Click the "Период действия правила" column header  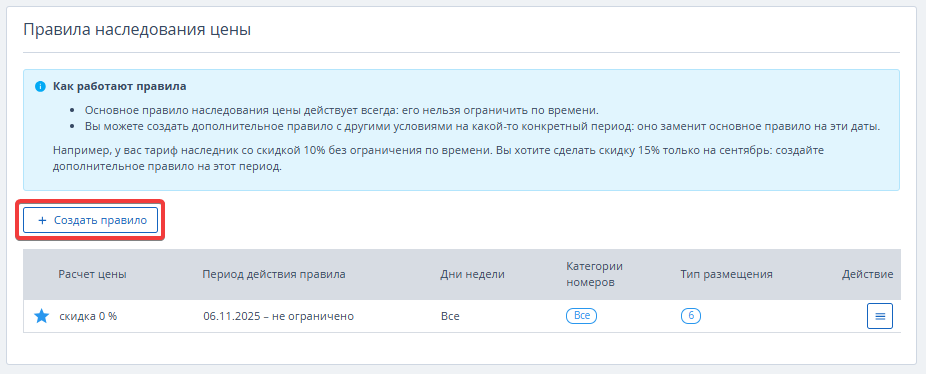pyautogui.click(x=274, y=274)
